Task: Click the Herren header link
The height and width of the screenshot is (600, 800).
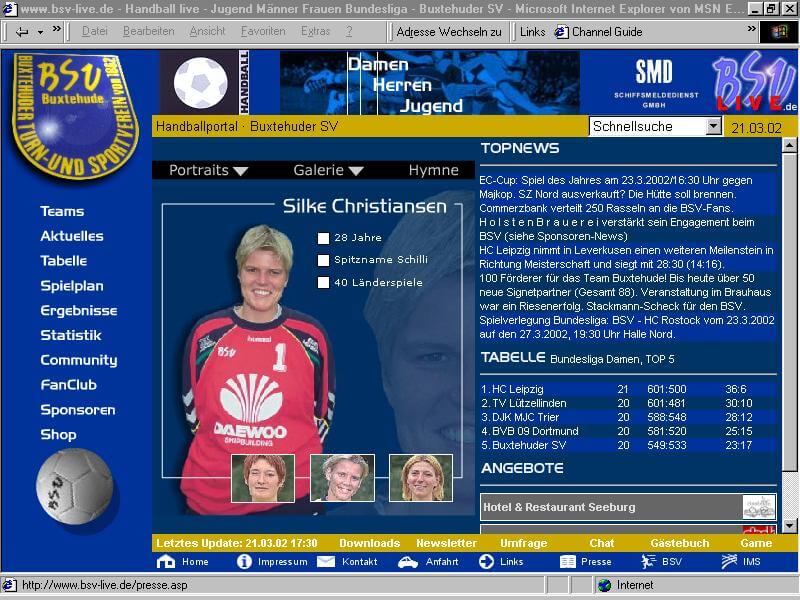Action: click(x=402, y=85)
